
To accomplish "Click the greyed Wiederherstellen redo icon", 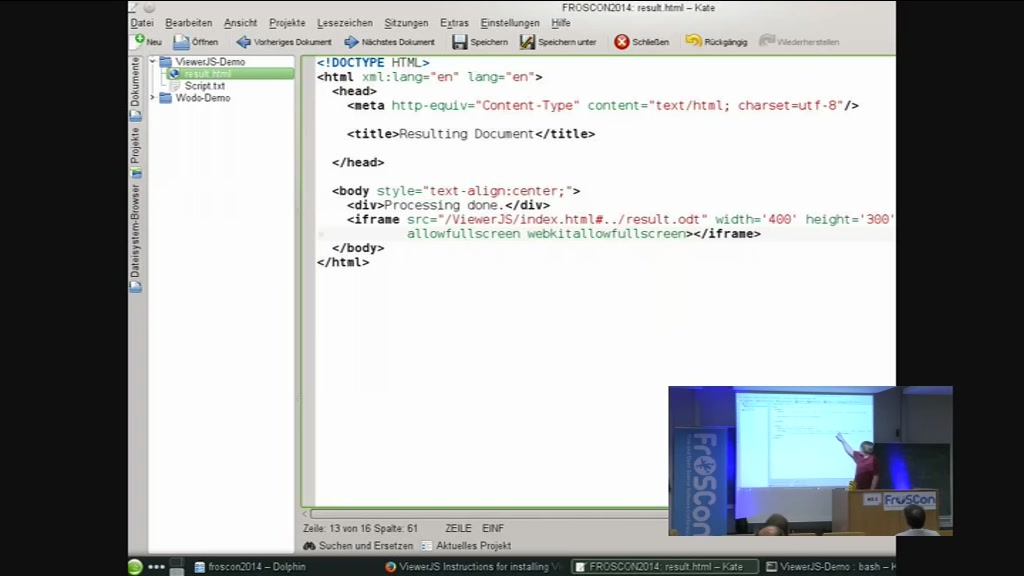I will click(x=767, y=41).
